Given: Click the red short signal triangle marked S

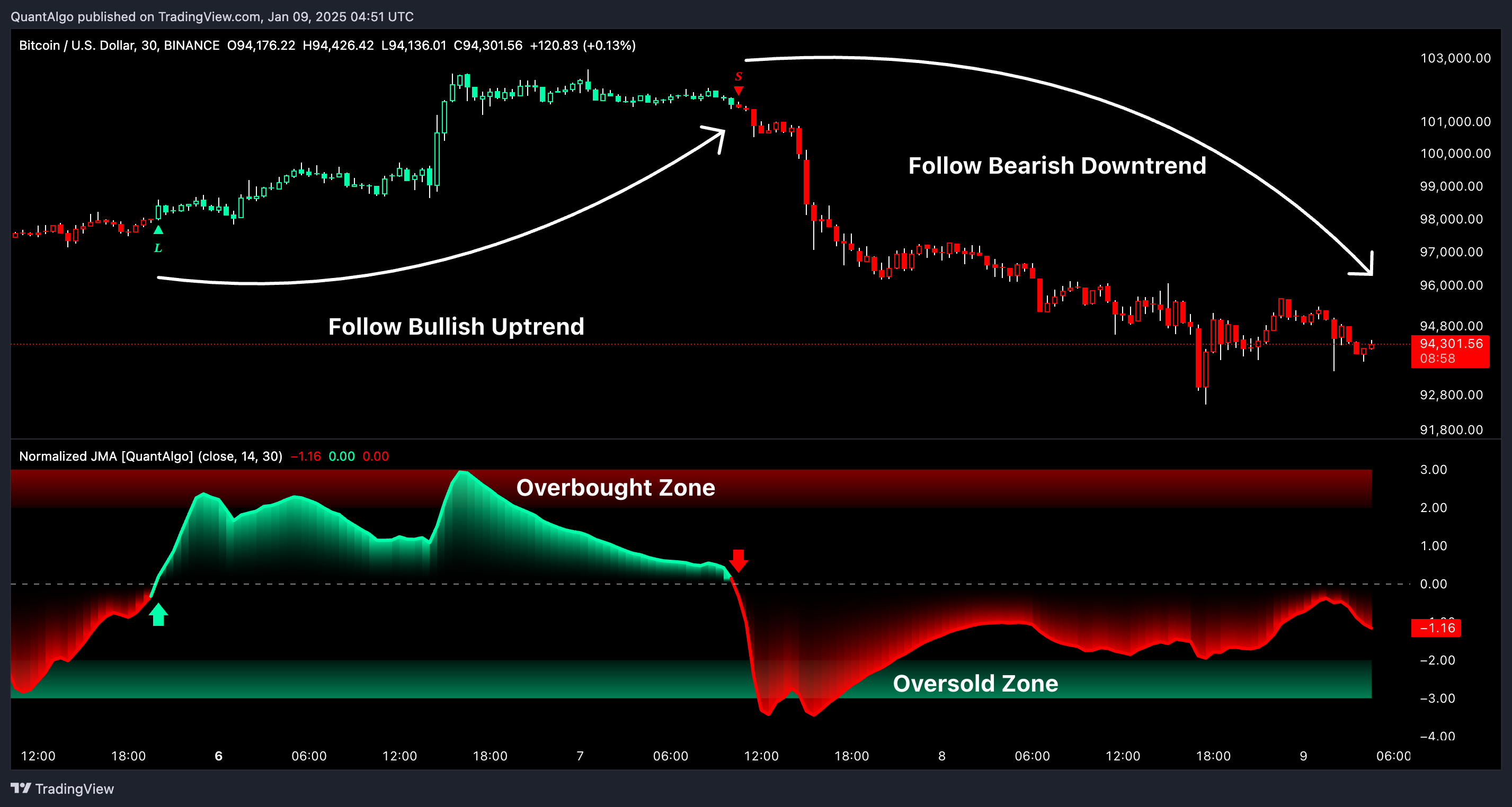Looking at the screenshot, I should [x=739, y=91].
